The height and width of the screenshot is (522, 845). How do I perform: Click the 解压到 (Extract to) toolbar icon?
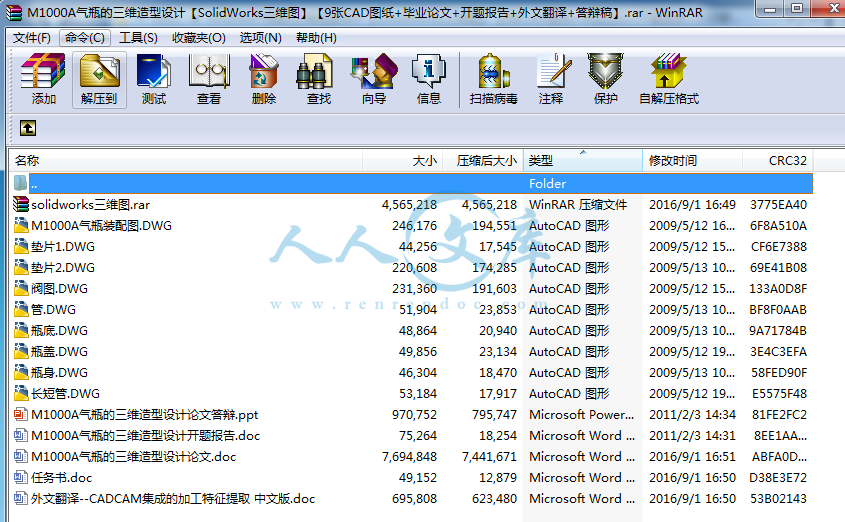click(99, 71)
